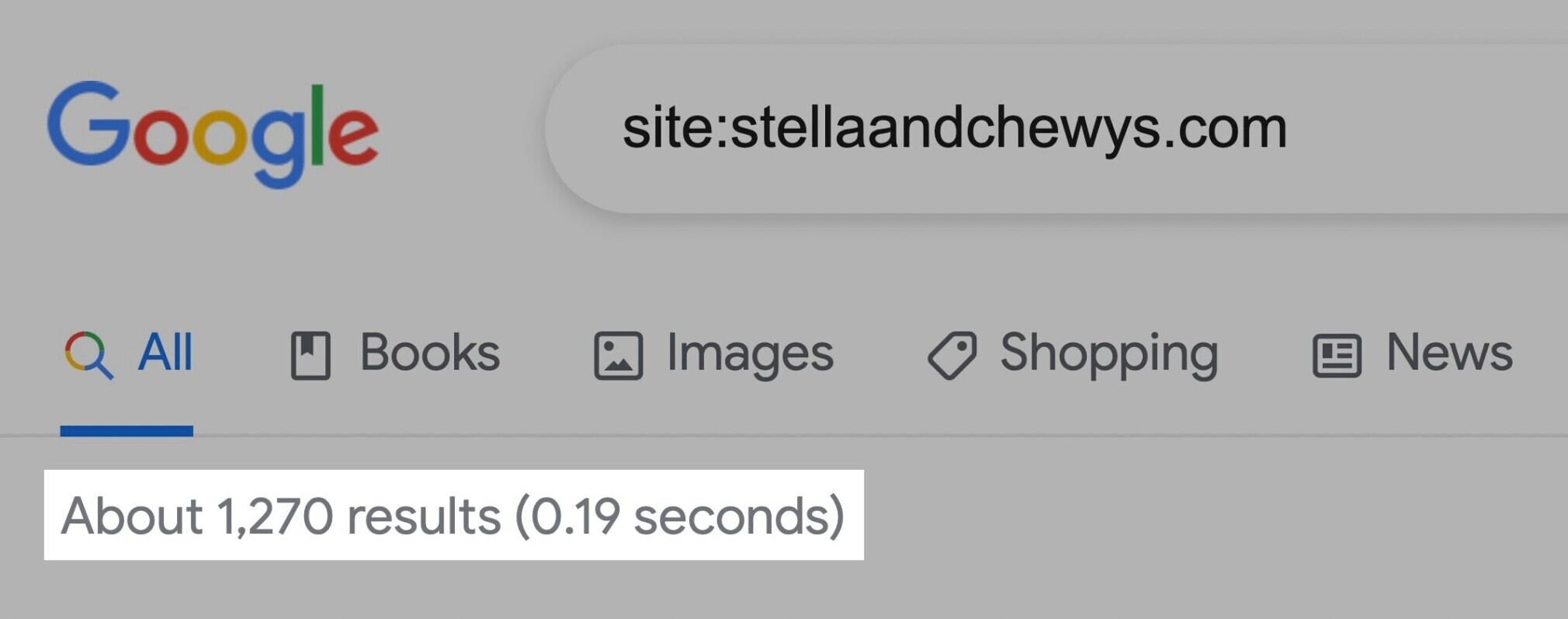Click the highlighted white results count box

(454, 515)
